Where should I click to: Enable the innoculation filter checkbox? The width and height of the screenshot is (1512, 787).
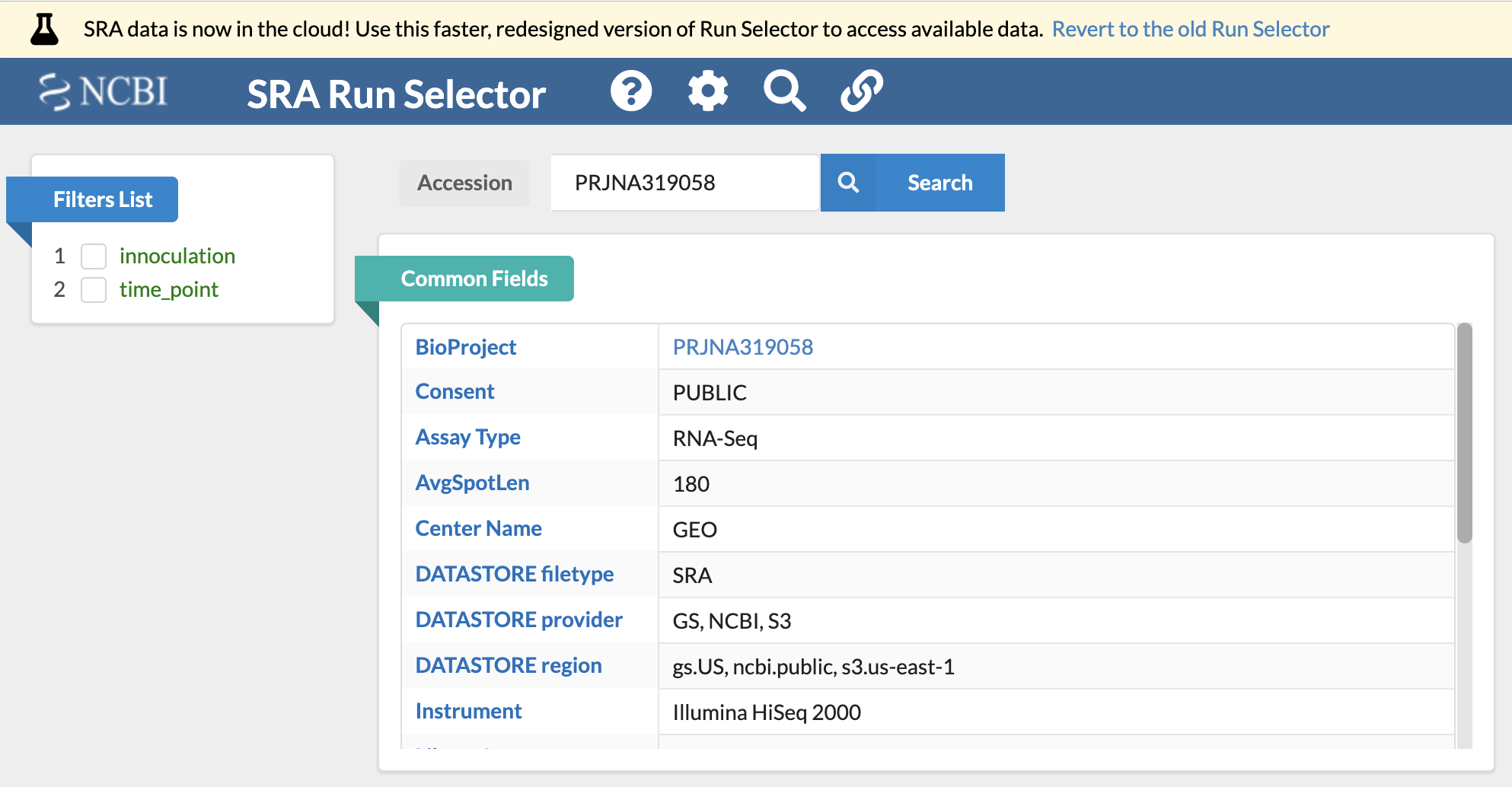94,256
